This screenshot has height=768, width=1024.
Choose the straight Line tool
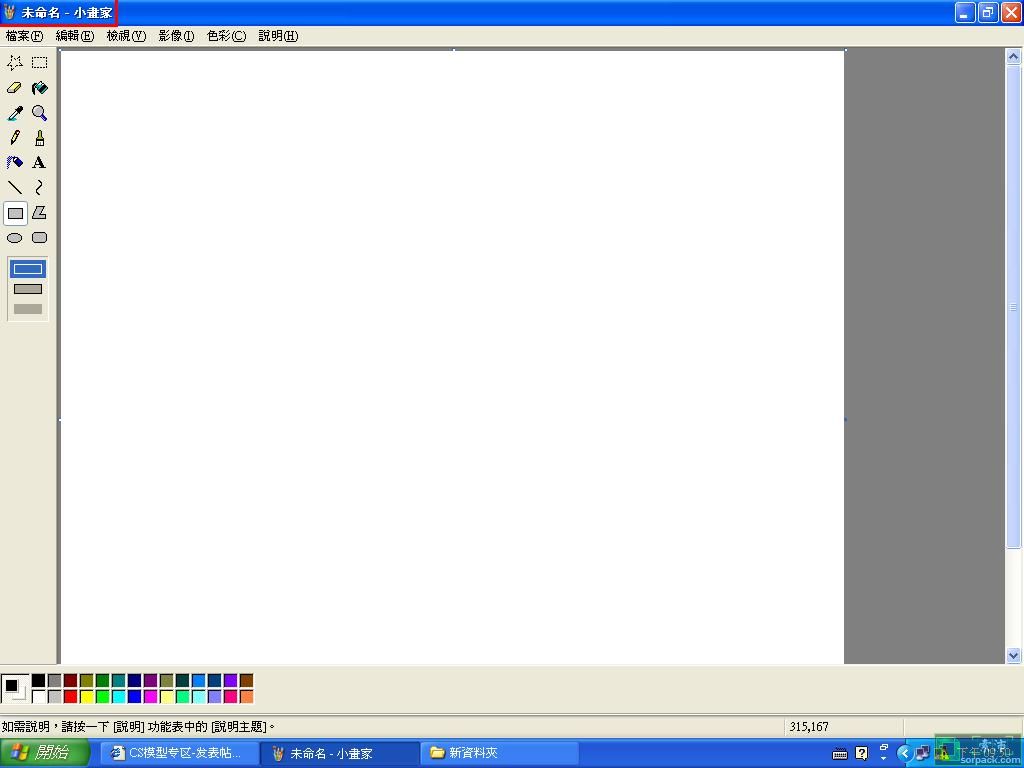pyautogui.click(x=14, y=187)
